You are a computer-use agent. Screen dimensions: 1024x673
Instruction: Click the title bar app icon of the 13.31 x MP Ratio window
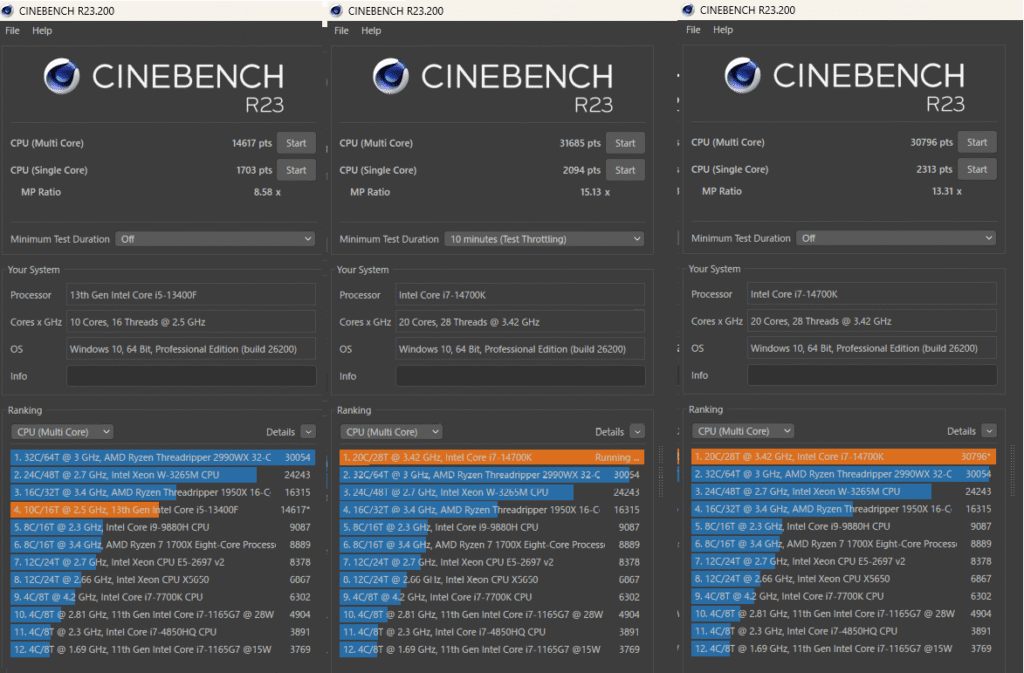(x=687, y=10)
